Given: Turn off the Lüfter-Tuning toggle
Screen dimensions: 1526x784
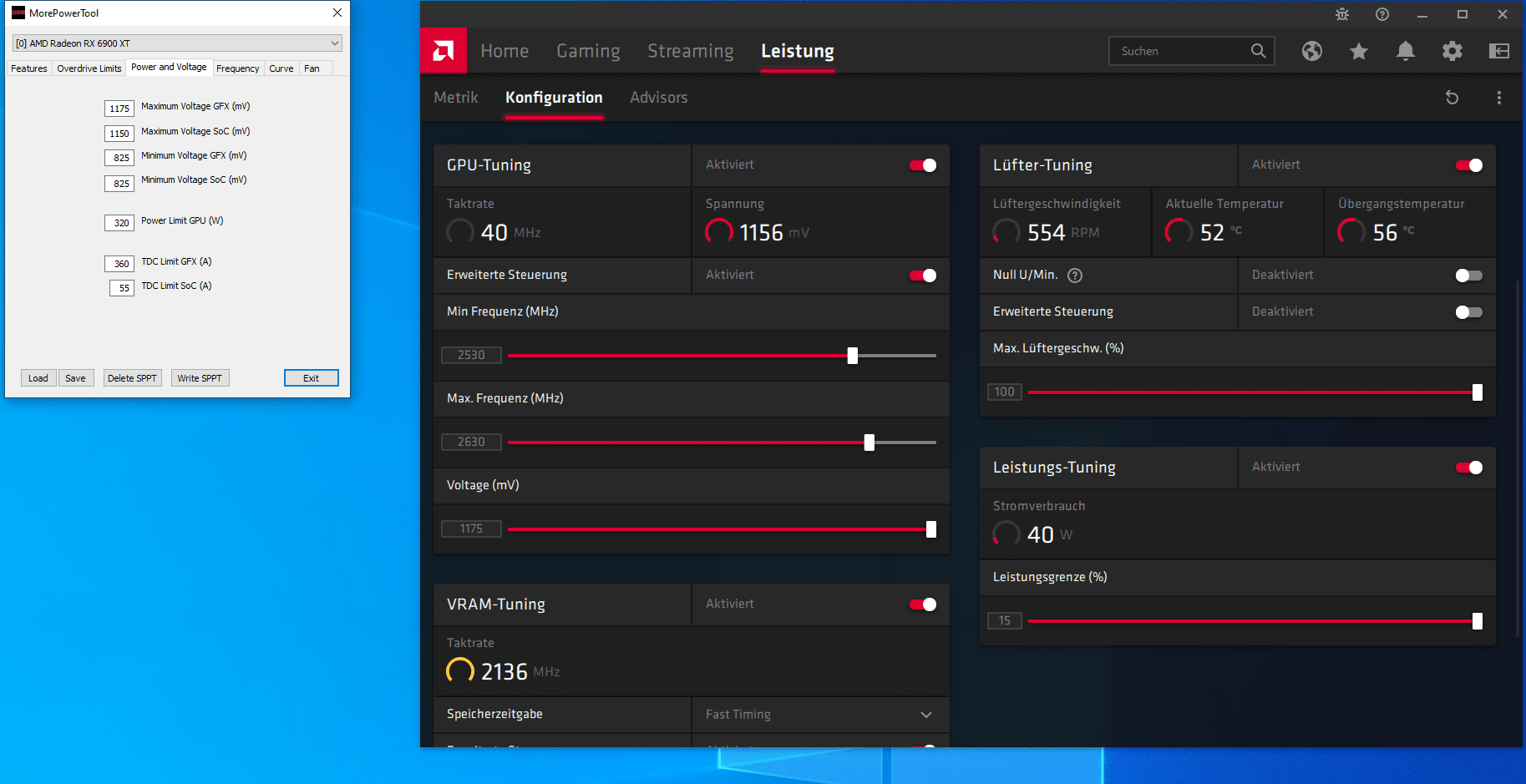Looking at the screenshot, I should pyautogui.click(x=1469, y=165).
